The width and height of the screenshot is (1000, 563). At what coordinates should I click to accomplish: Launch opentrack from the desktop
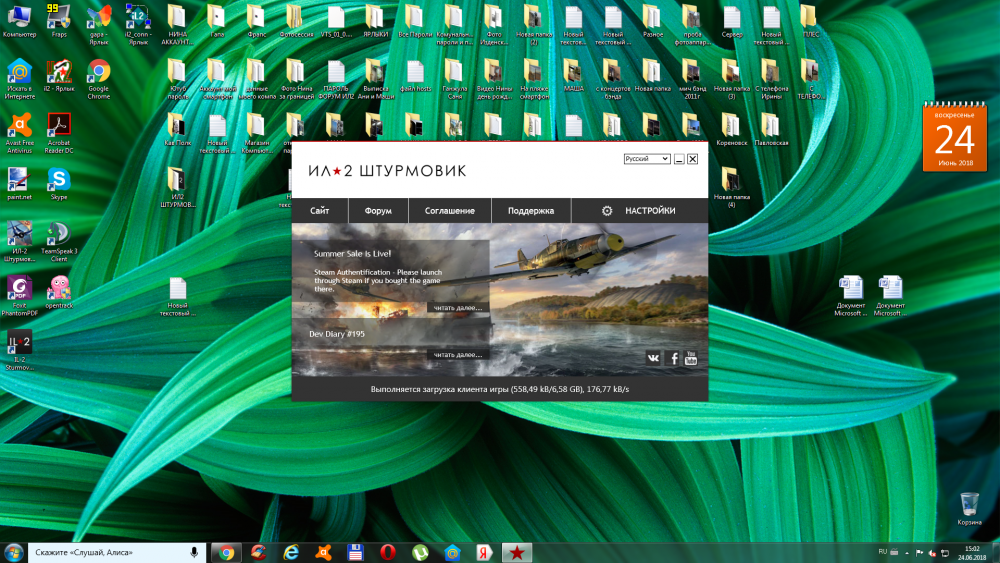tap(59, 292)
